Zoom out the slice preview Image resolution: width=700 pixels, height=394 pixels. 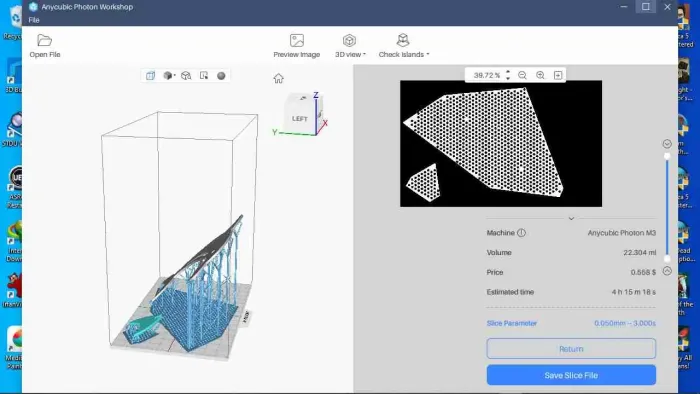(x=522, y=75)
